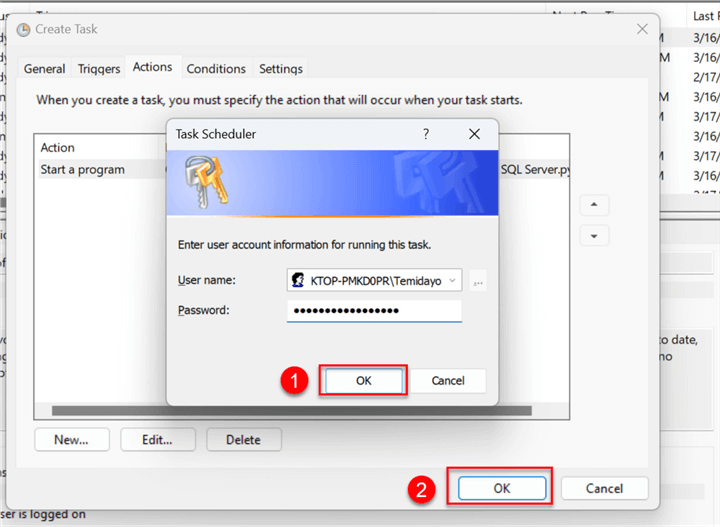Focus the Password field
The height and width of the screenshot is (527, 720).
[x=374, y=311]
